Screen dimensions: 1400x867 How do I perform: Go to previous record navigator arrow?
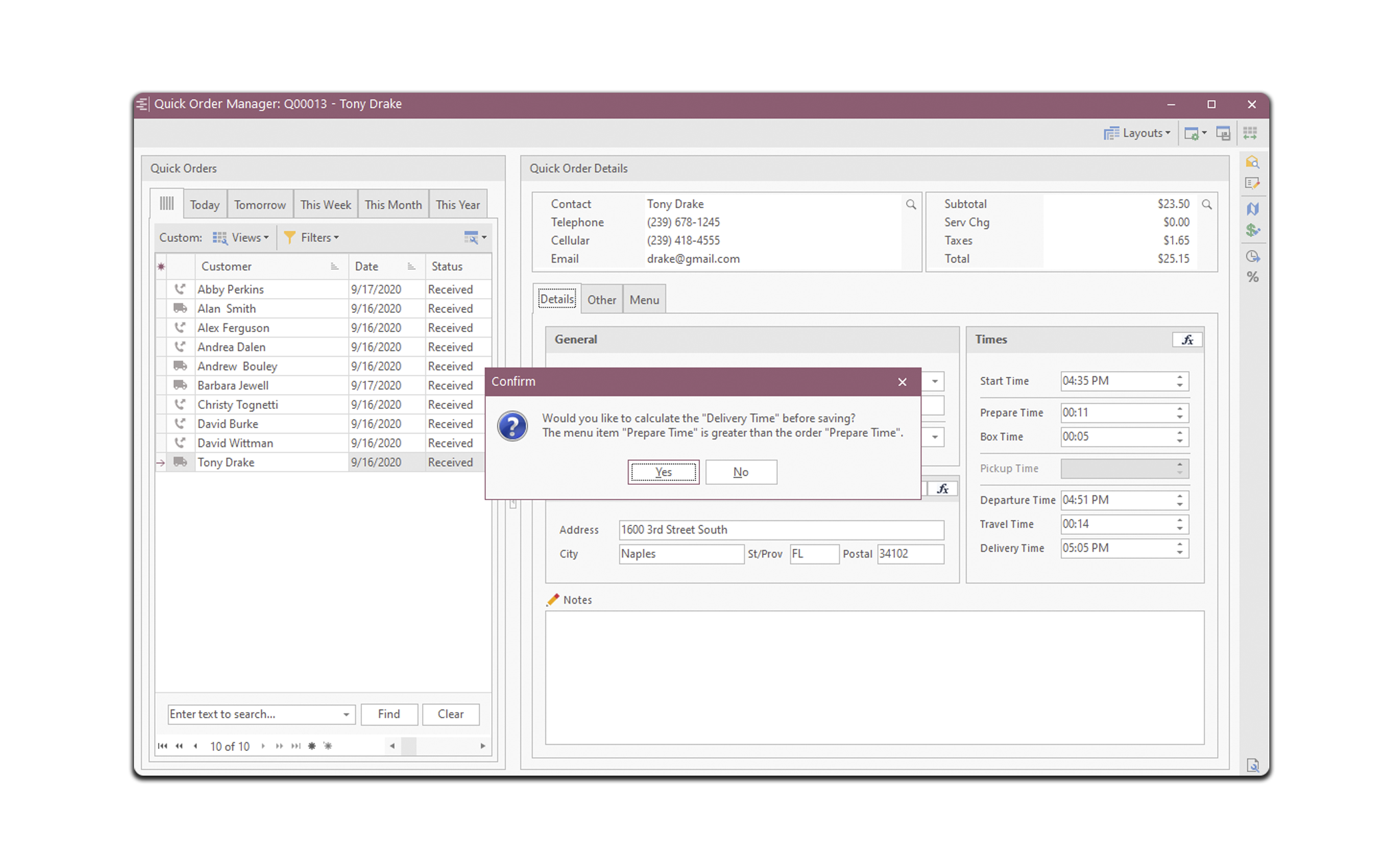point(195,746)
